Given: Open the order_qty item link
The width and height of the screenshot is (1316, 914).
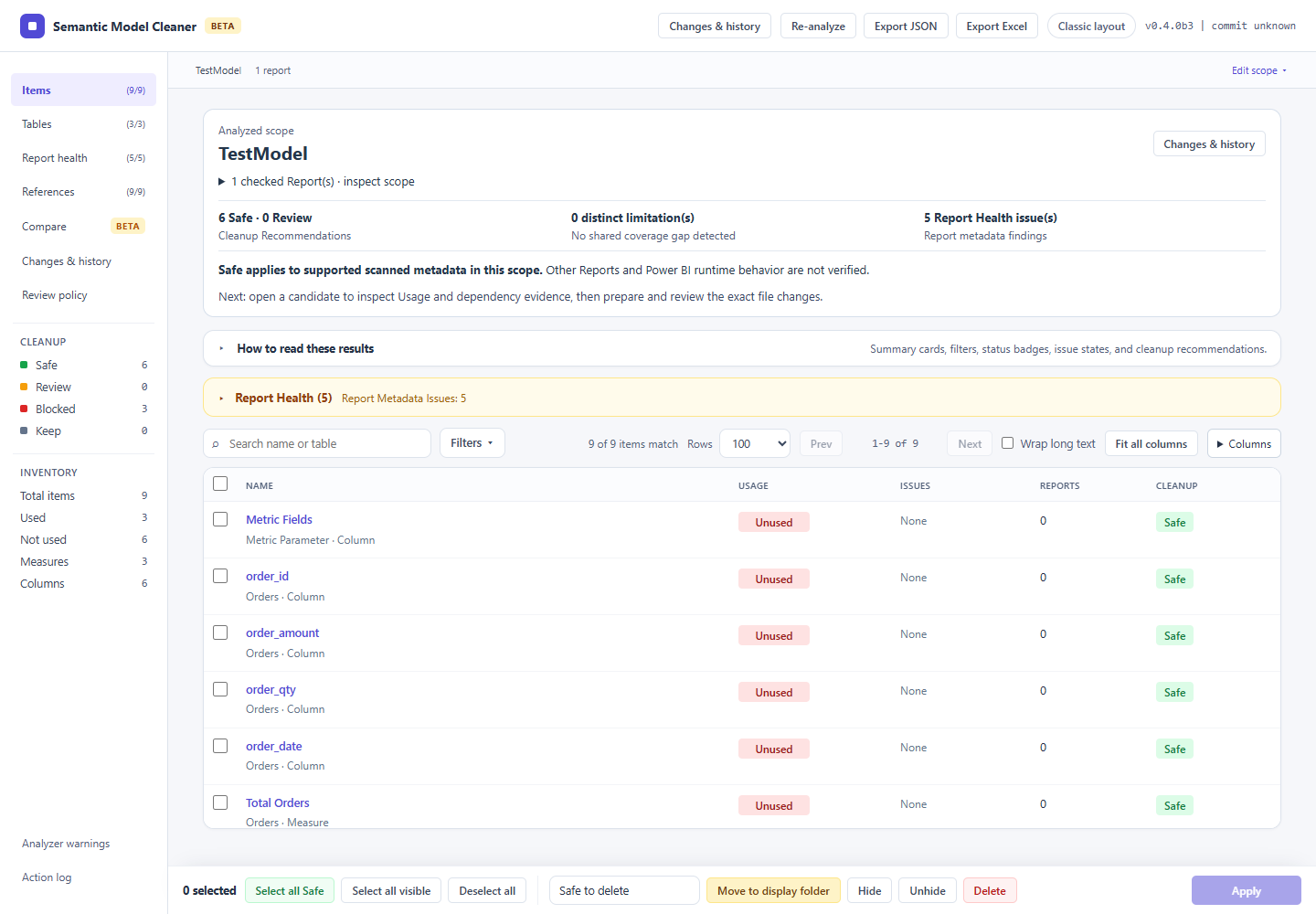Looking at the screenshot, I should 271,689.
